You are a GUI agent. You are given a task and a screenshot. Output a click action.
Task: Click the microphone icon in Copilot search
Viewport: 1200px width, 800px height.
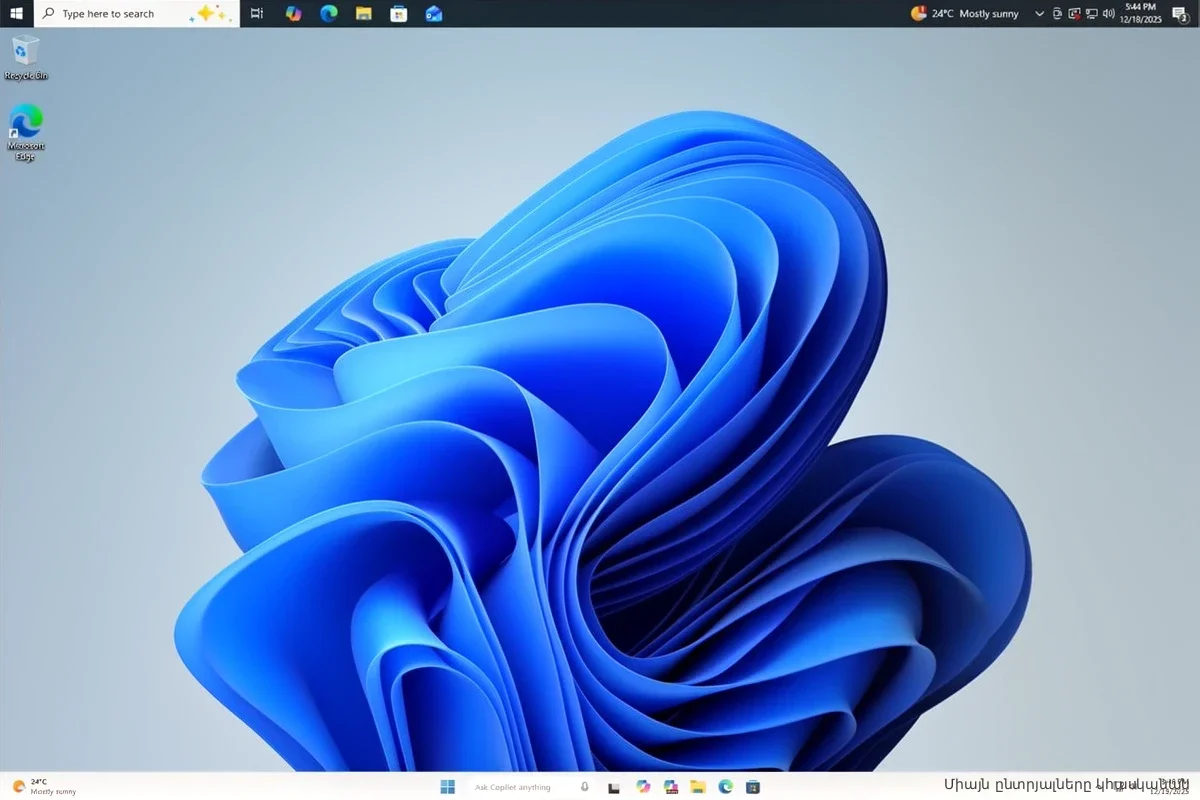[x=585, y=787]
